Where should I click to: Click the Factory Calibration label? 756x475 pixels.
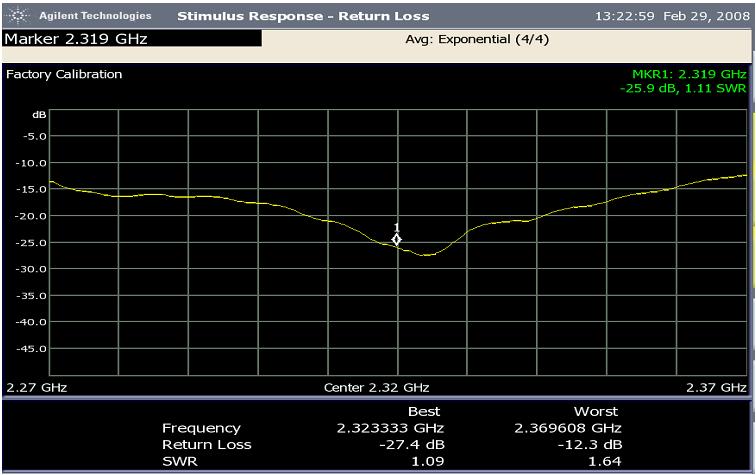[x=64, y=74]
